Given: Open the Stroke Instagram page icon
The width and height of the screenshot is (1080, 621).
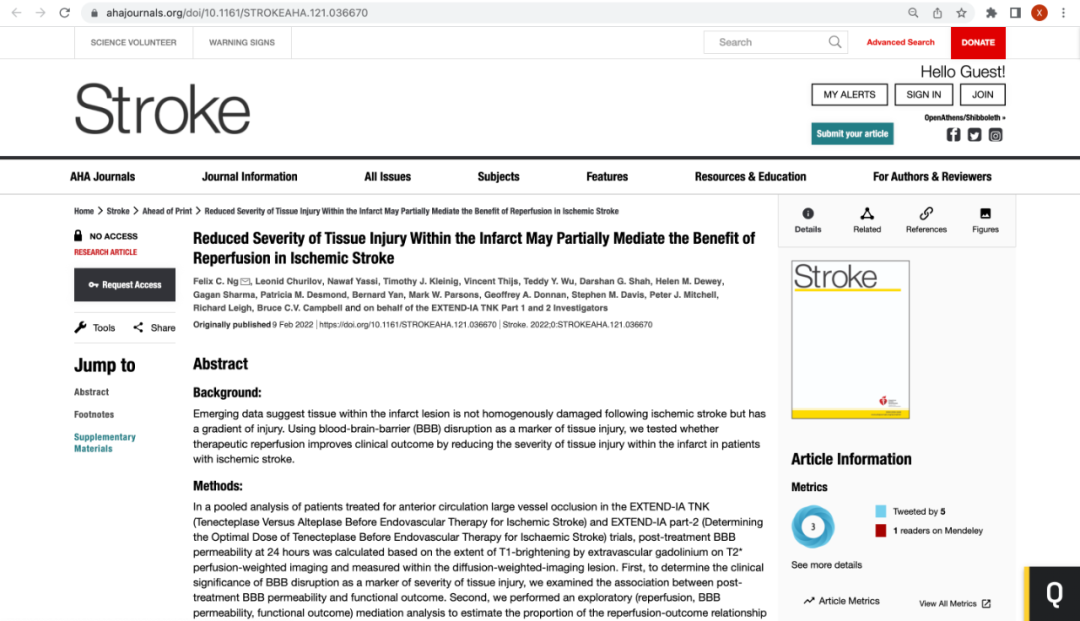Looking at the screenshot, I should [996, 135].
